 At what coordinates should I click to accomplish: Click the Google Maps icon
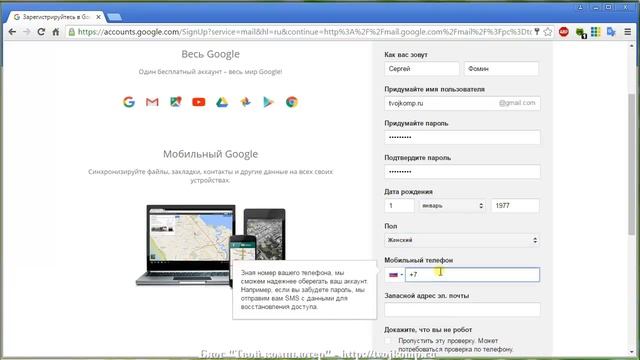[x=176, y=102]
